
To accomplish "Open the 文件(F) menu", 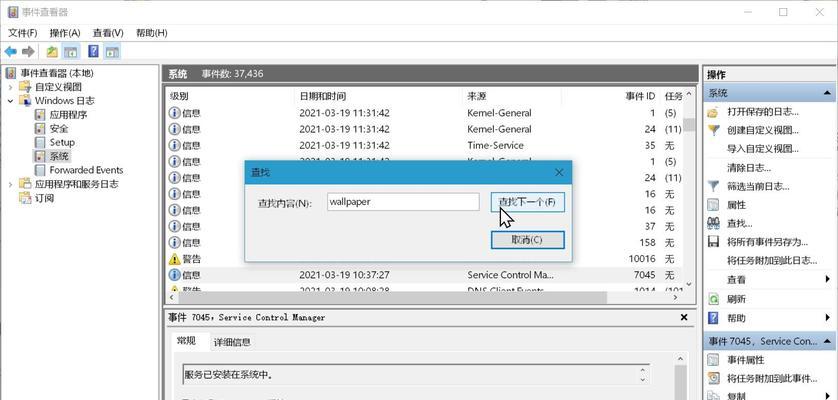I will (x=22, y=33).
